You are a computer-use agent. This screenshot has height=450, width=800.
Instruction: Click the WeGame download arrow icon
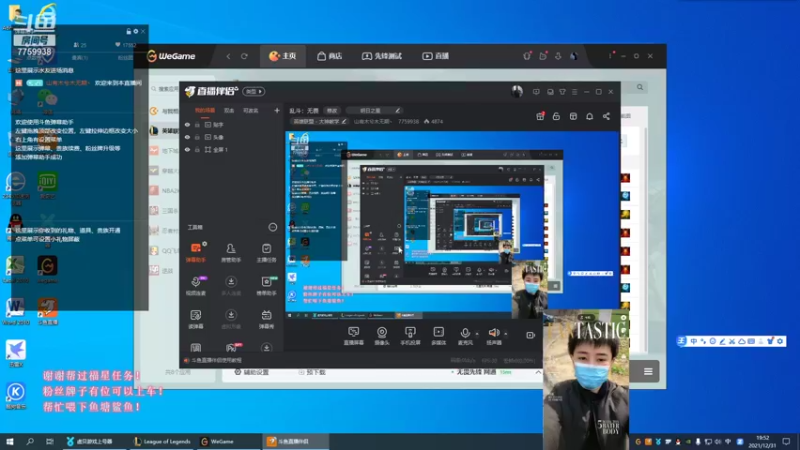coord(558,56)
